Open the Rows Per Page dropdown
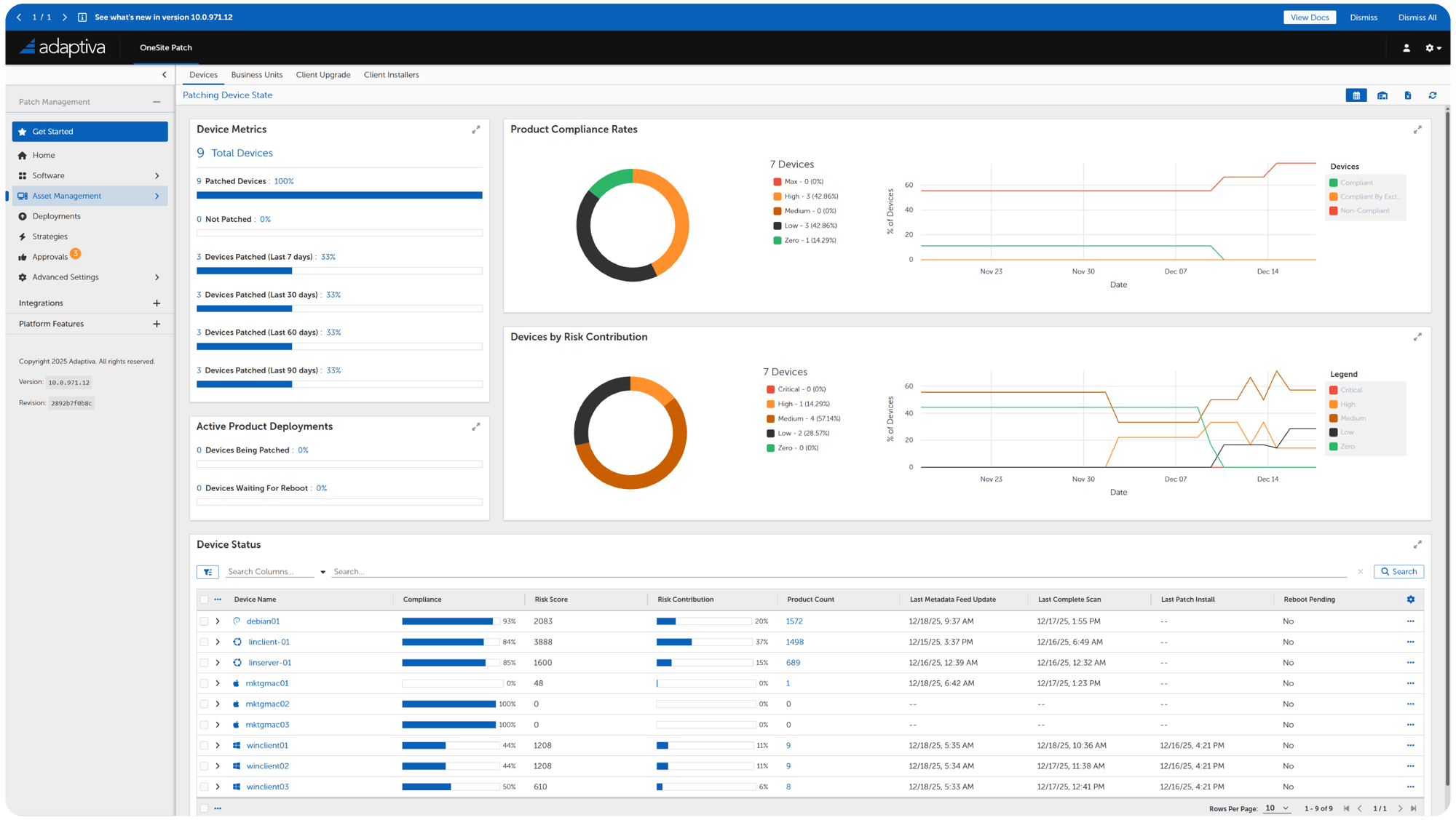The image size is (1456, 820). pos(1276,808)
